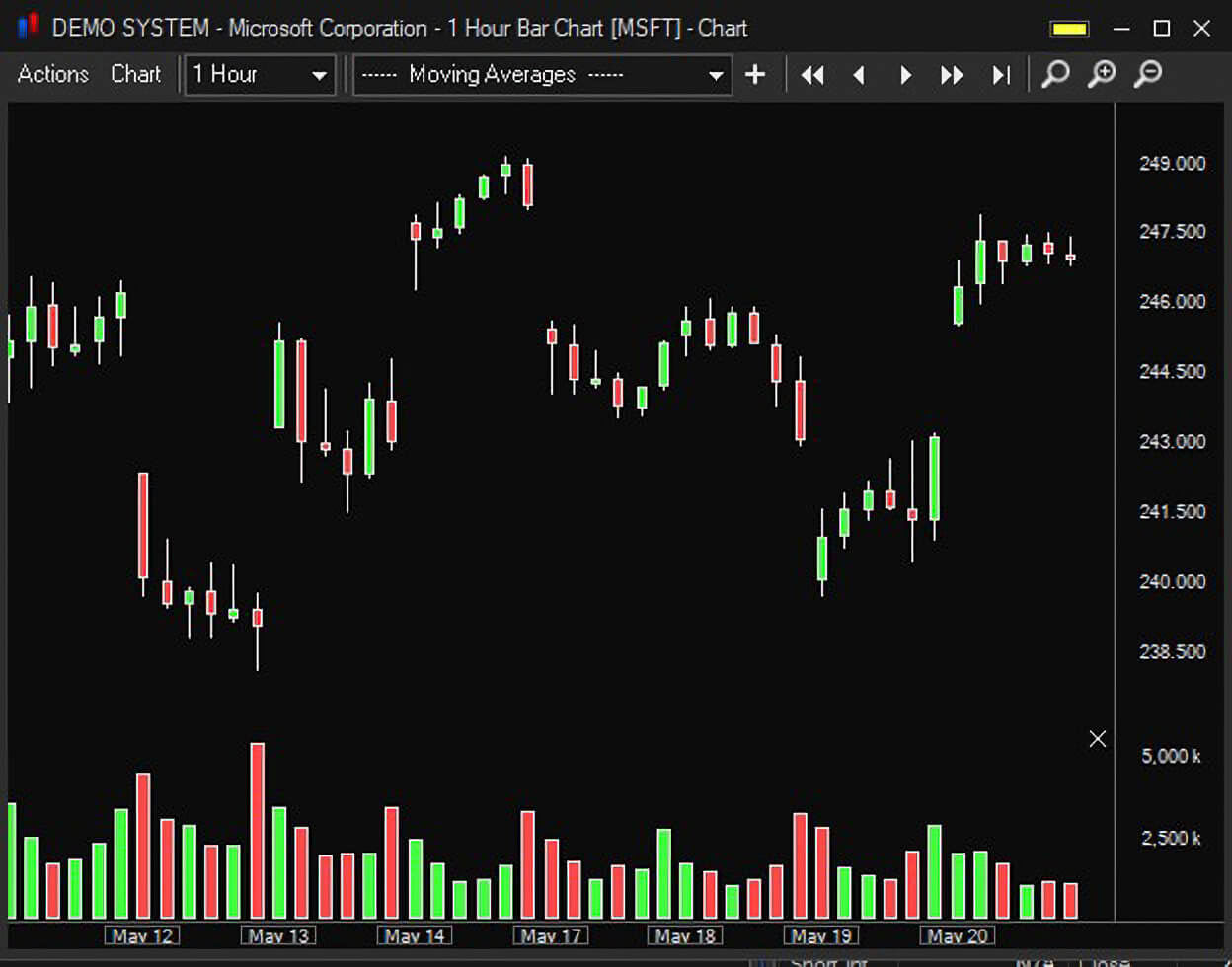Select the May 14 date label
Viewport: 1232px width, 967px height.
coord(415,935)
